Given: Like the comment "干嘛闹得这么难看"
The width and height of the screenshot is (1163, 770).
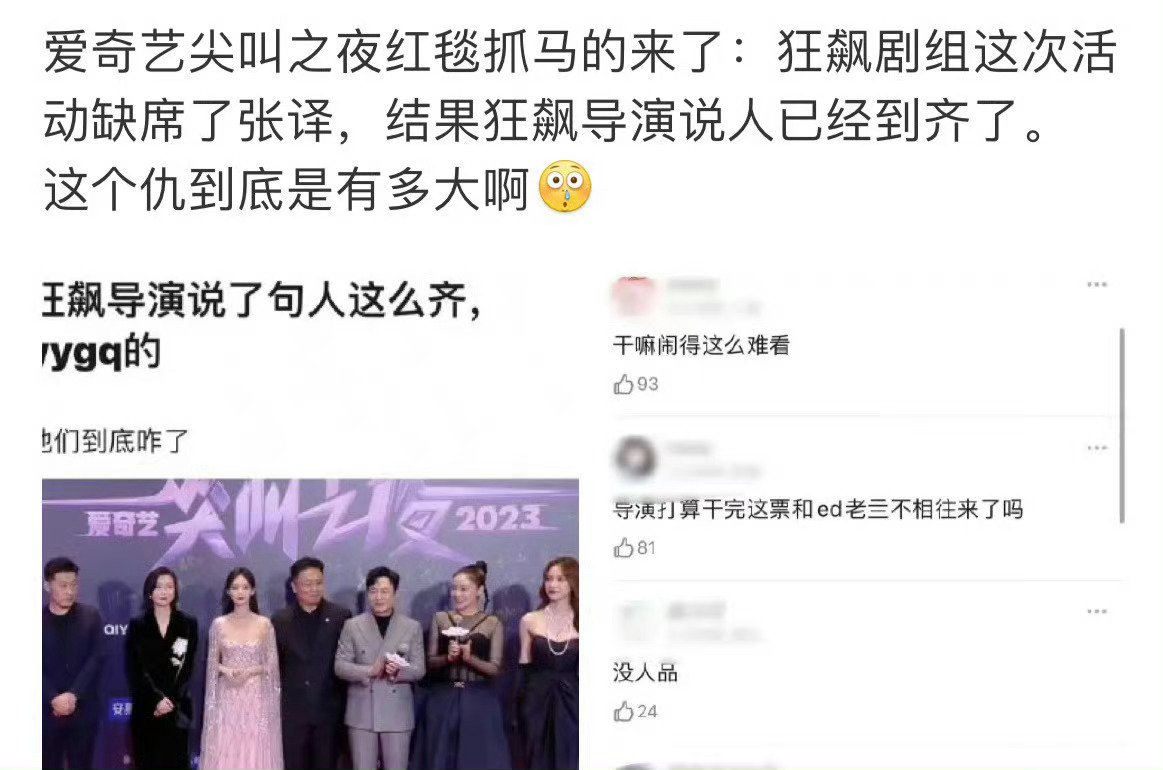Looking at the screenshot, I should [x=623, y=384].
